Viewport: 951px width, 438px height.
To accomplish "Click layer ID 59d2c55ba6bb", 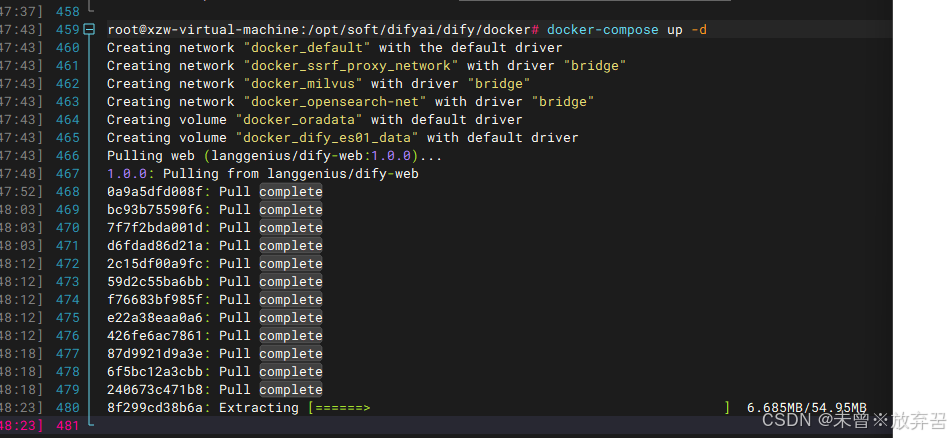I will [x=155, y=281].
